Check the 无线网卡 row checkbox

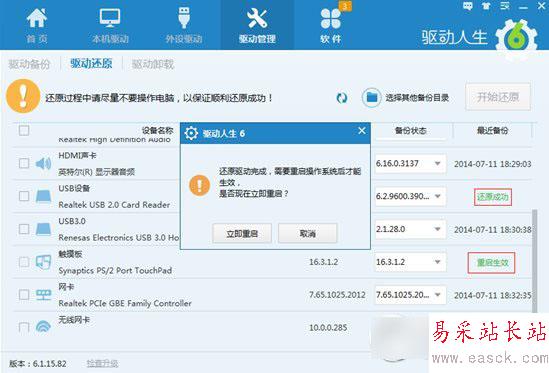24,327
